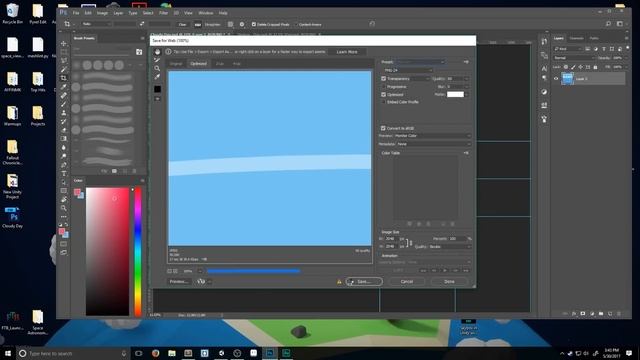
Task: Click the search icon at Photoshop top right
Action: 608,24
